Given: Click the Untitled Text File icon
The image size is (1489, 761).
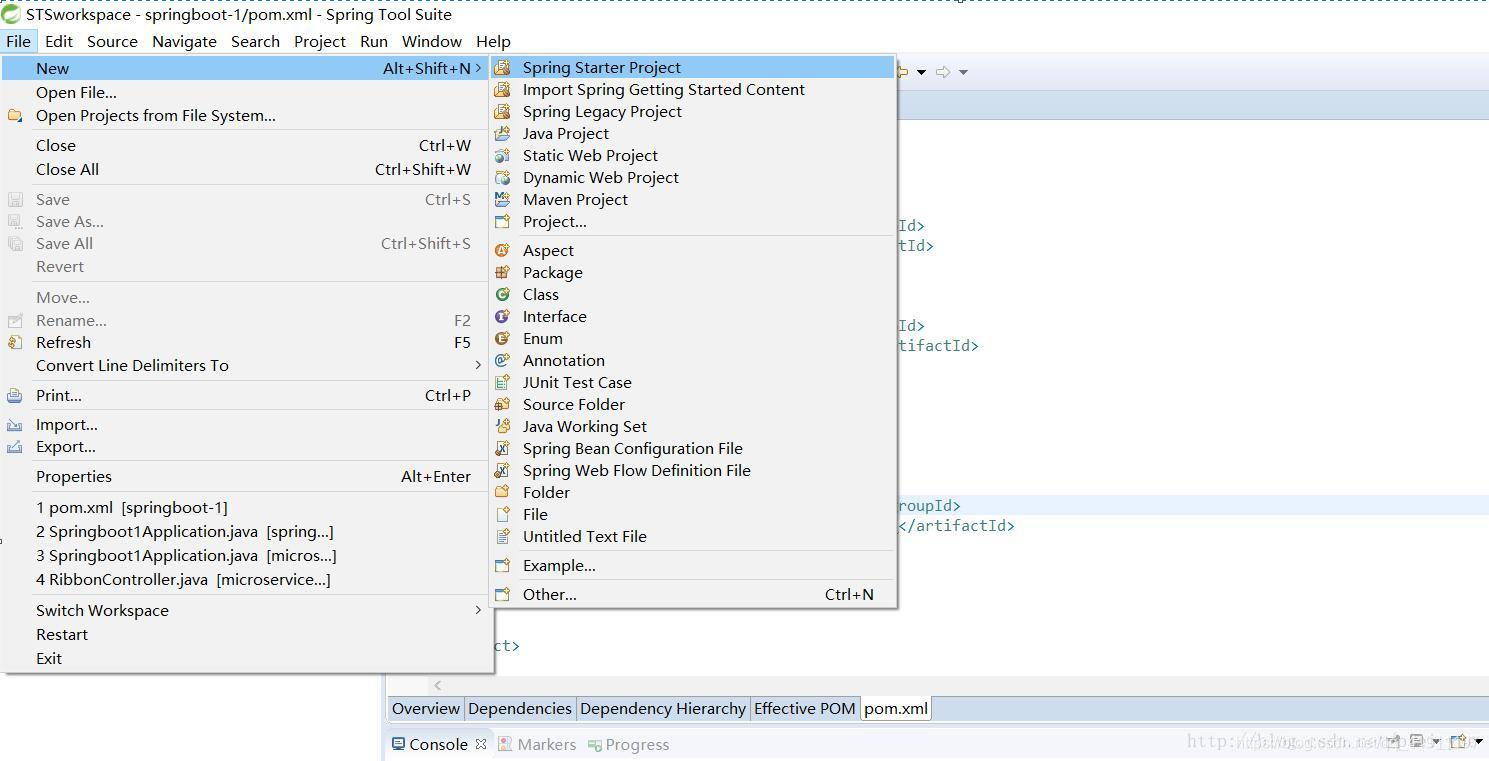Looking at the screenshot, I should pyautogui.click(x=502, y=537).
